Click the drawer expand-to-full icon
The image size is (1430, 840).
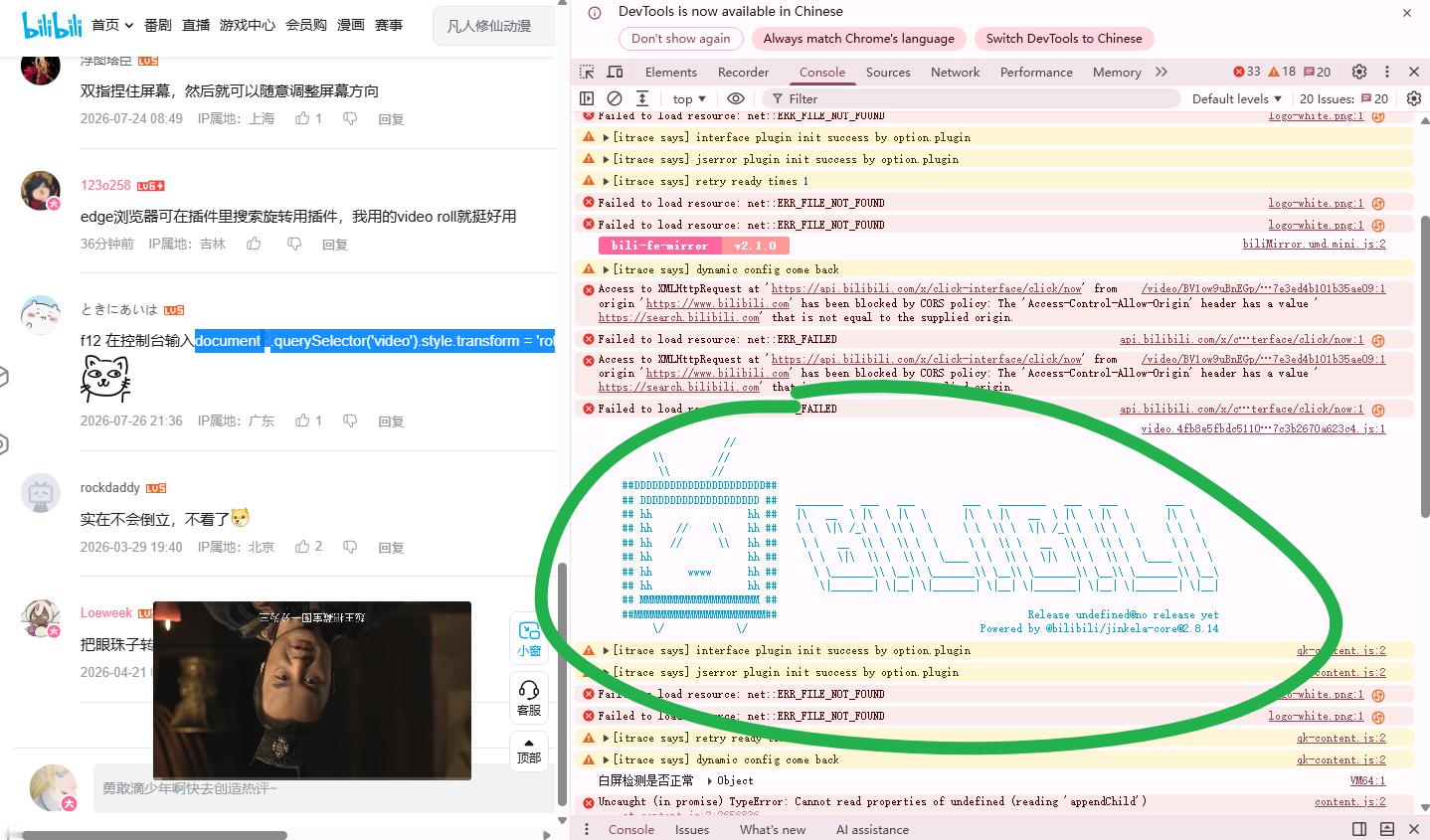click(x=1387, y=829)
